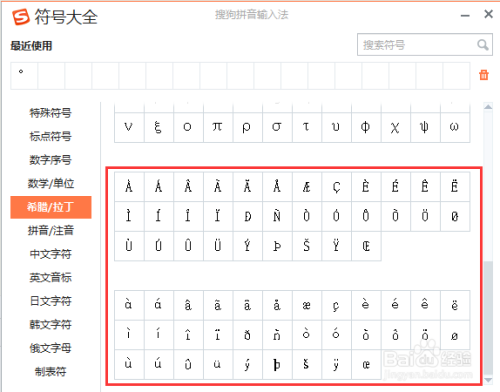The image size is (500, 392).
Task: Insert lowercase ð eth symbol
Action: tap(248, 335)
